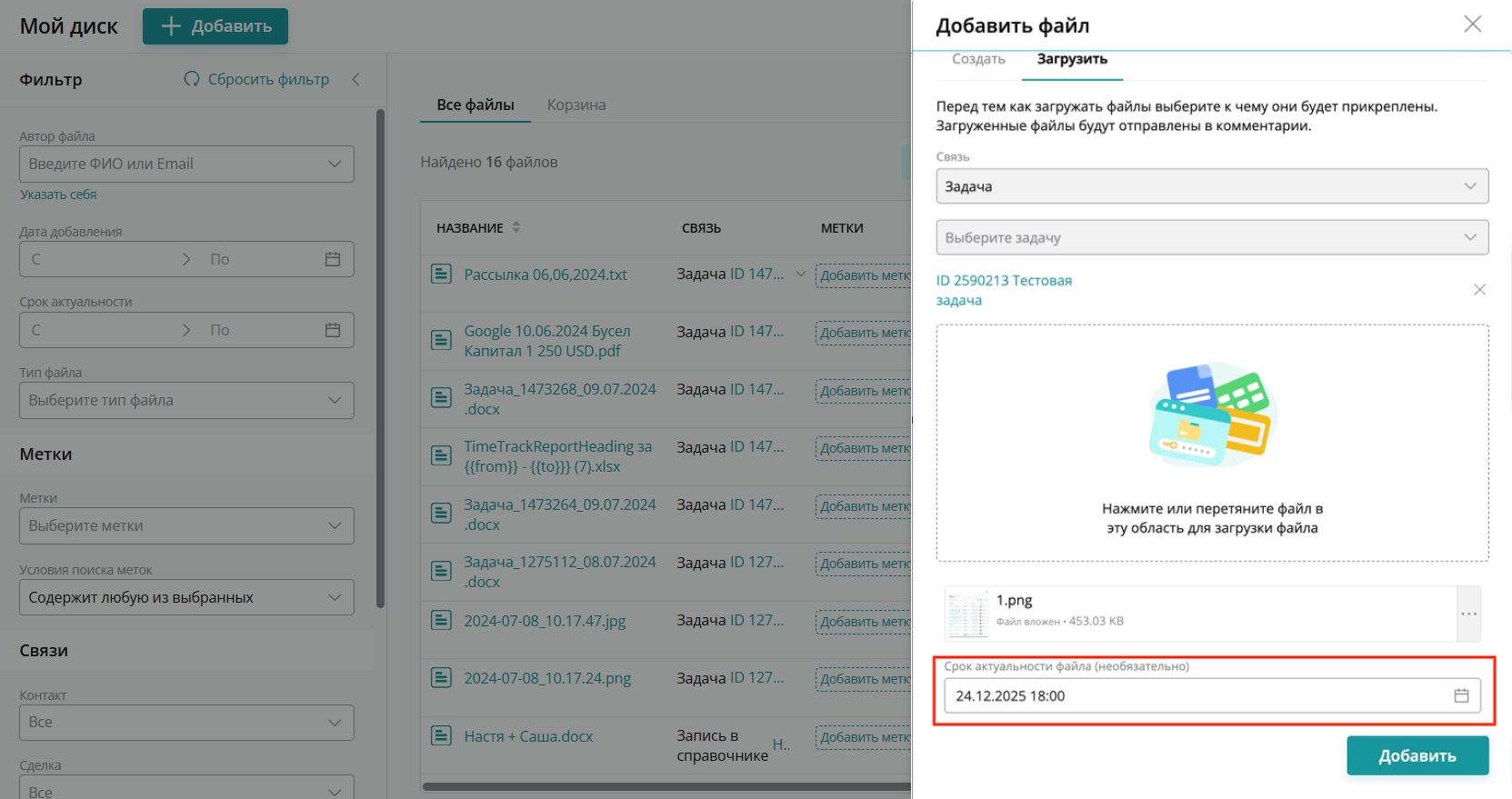Click calendar icon in file expiry date field

pyautogui.click(x=1461, y=695)
